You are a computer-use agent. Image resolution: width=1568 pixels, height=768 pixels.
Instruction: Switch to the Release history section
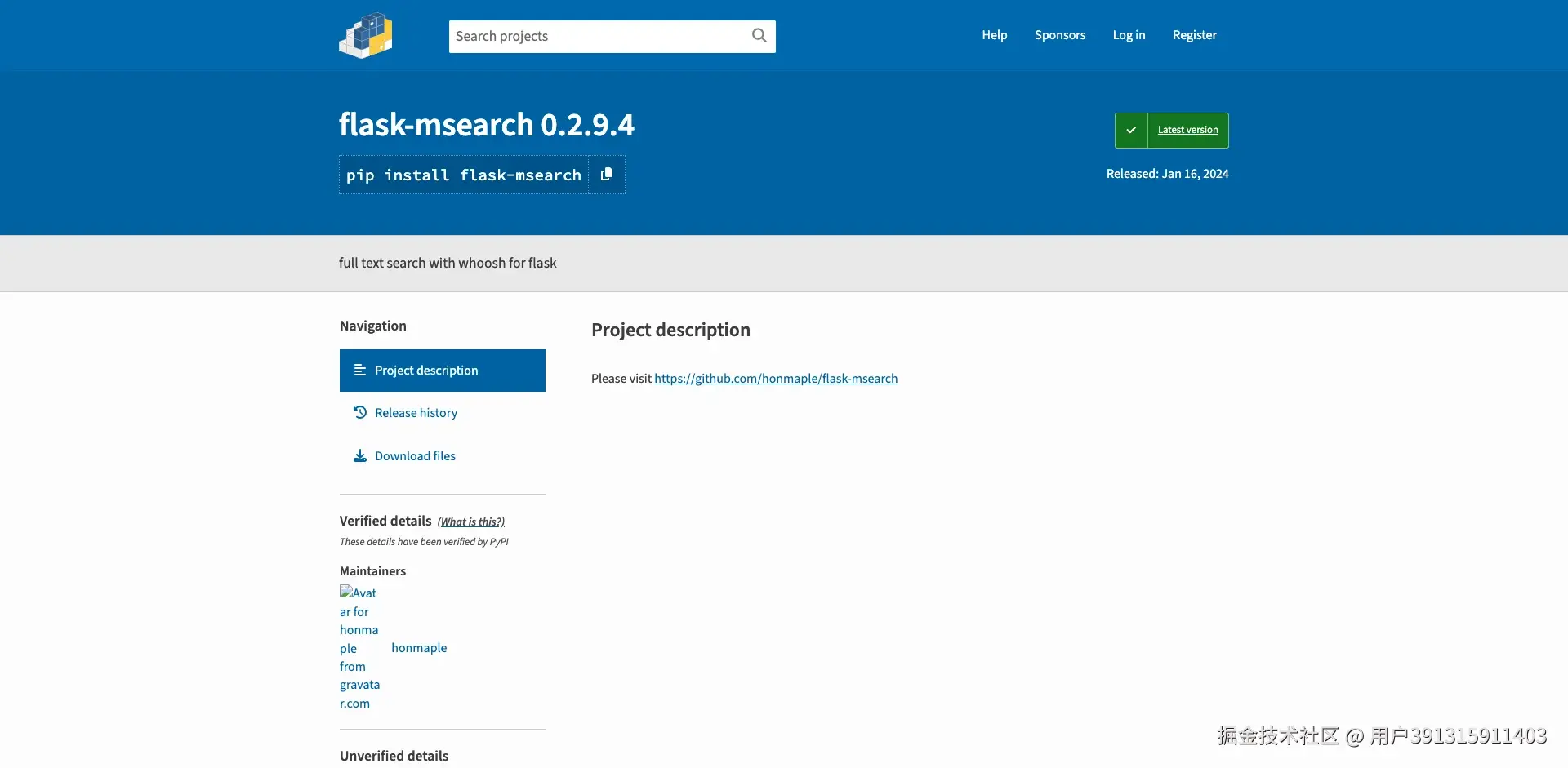coord(416,412)
